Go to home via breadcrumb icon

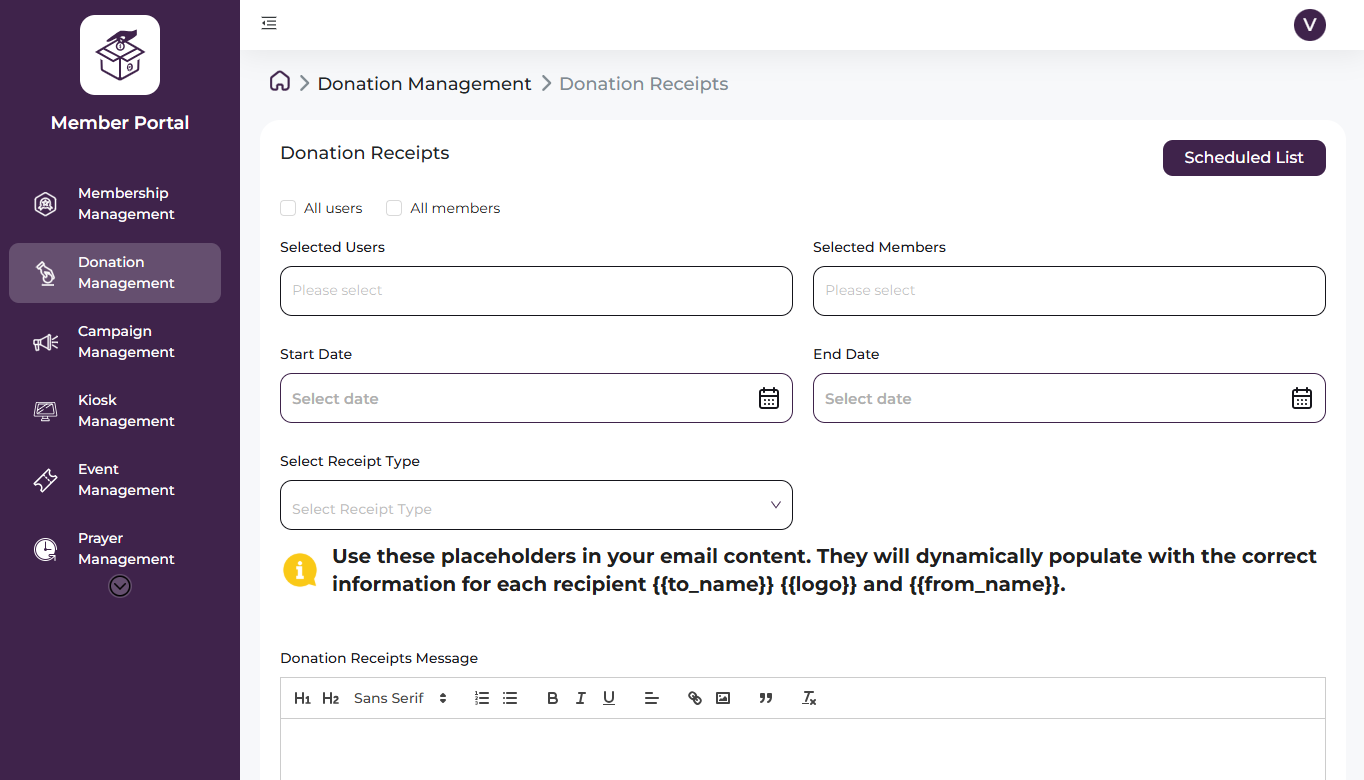(x=280, y=83)
